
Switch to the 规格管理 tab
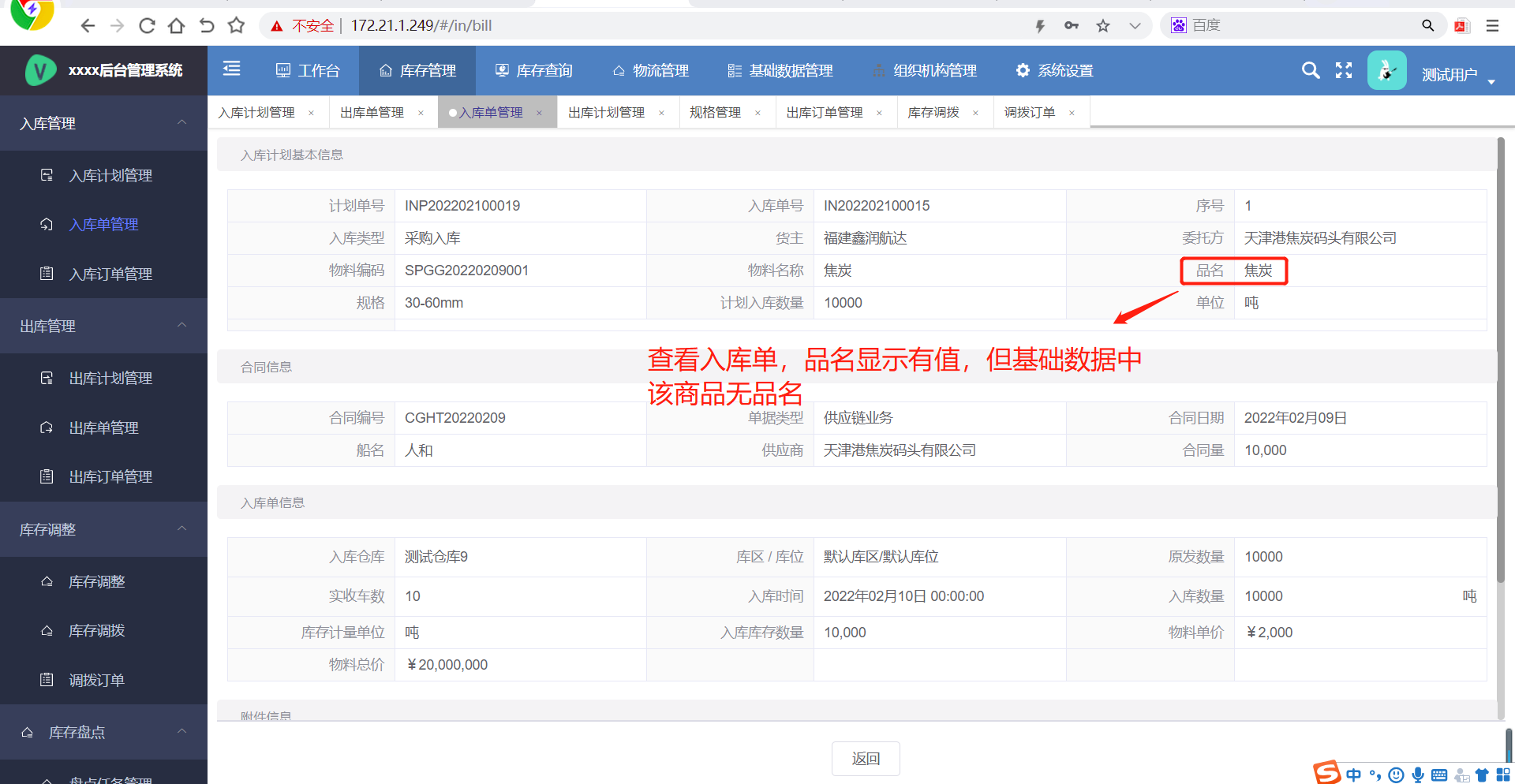tap(715, 113)
